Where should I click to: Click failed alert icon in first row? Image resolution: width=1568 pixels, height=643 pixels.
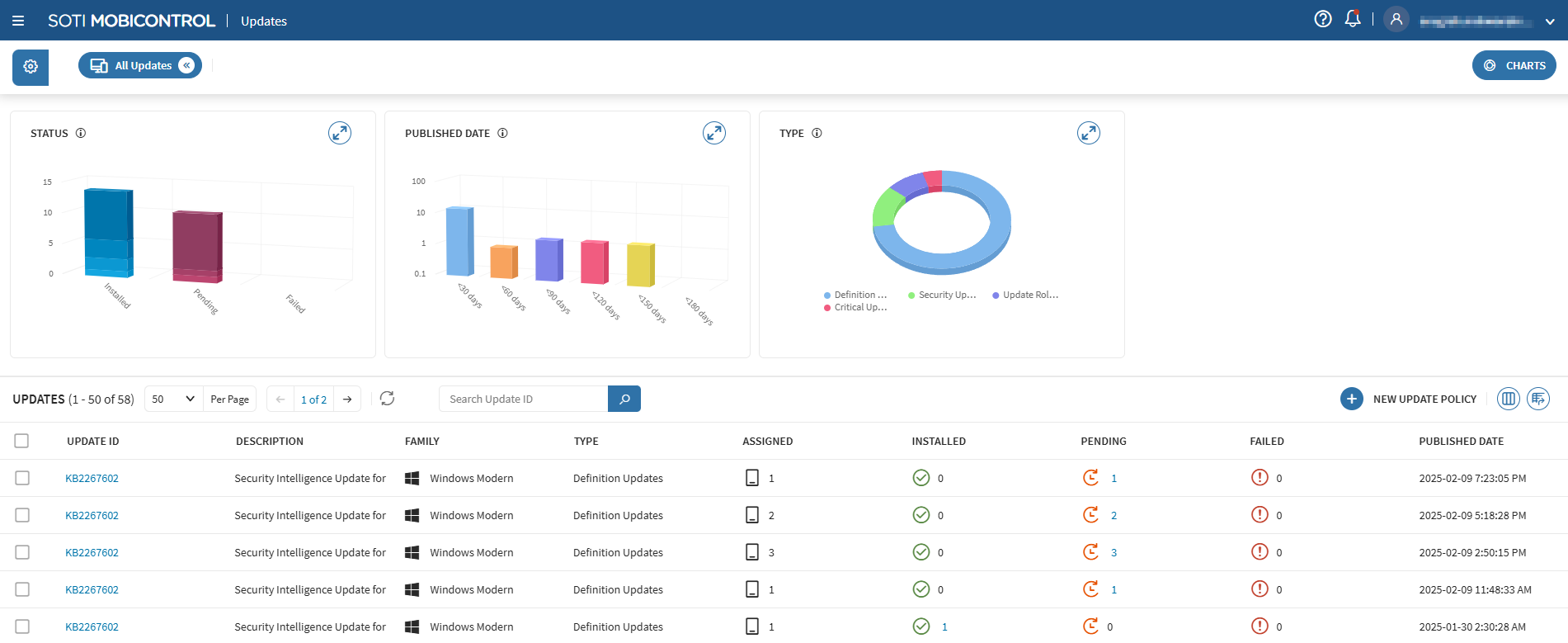tap(1260, 477)
